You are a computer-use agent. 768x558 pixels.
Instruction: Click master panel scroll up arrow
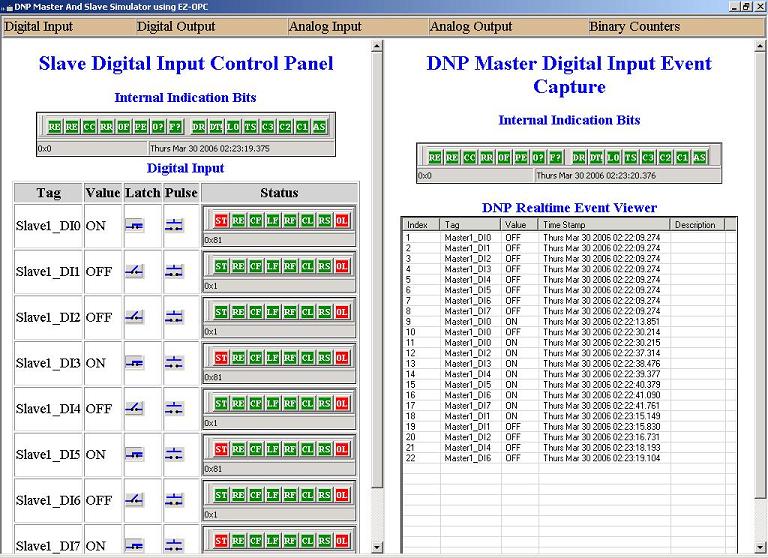point(761,46)
